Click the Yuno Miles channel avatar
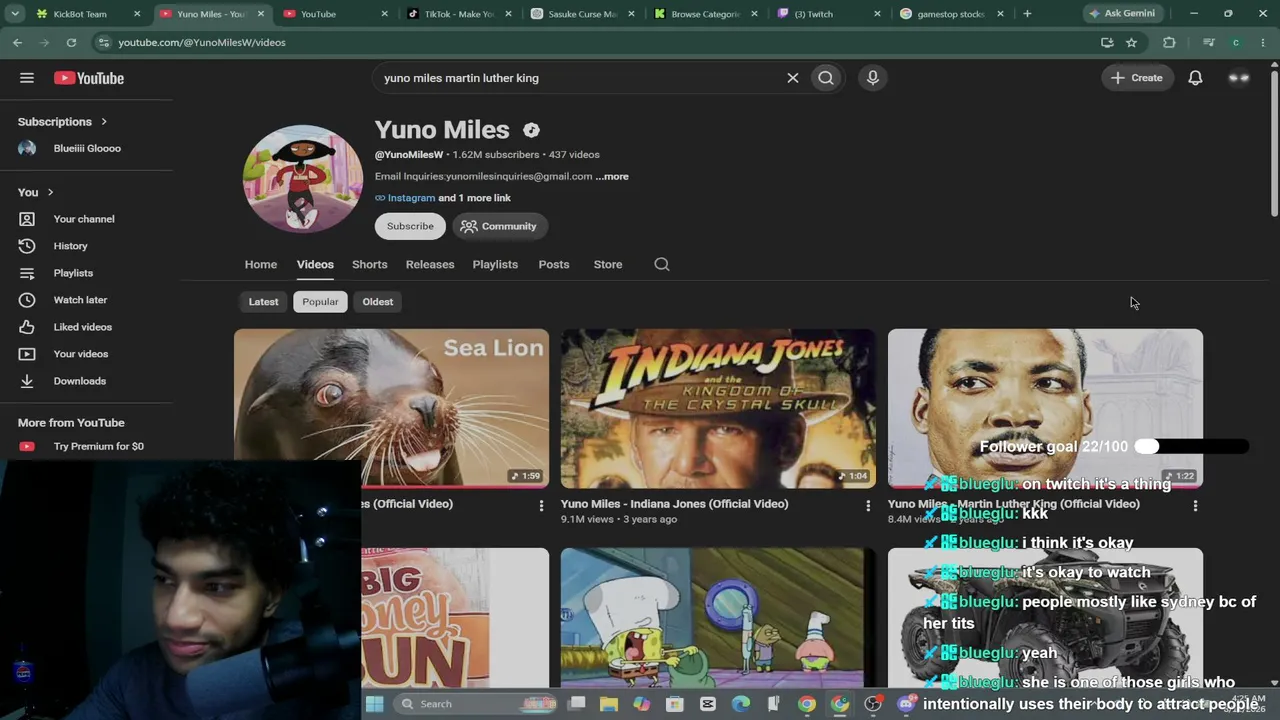This screenshot has width=1280, height=720. pos(303,179)
